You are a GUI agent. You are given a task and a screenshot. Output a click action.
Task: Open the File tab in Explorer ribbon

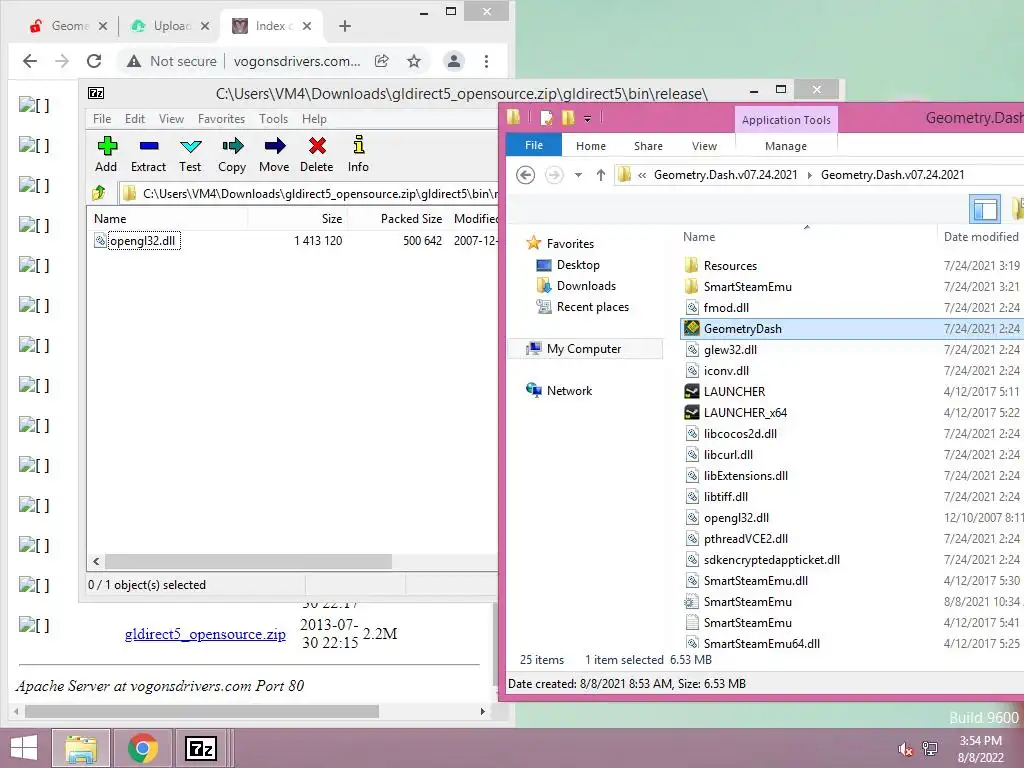pyautogui.click(x=534, y=146)
